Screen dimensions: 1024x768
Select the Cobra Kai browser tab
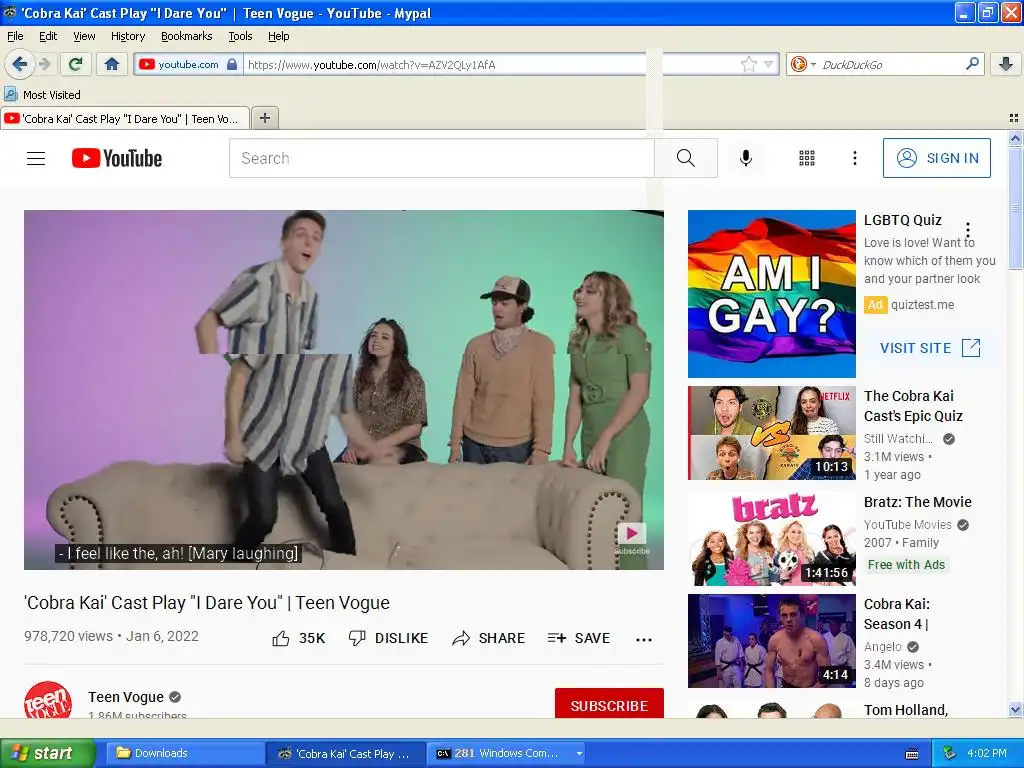coord(125,119)
